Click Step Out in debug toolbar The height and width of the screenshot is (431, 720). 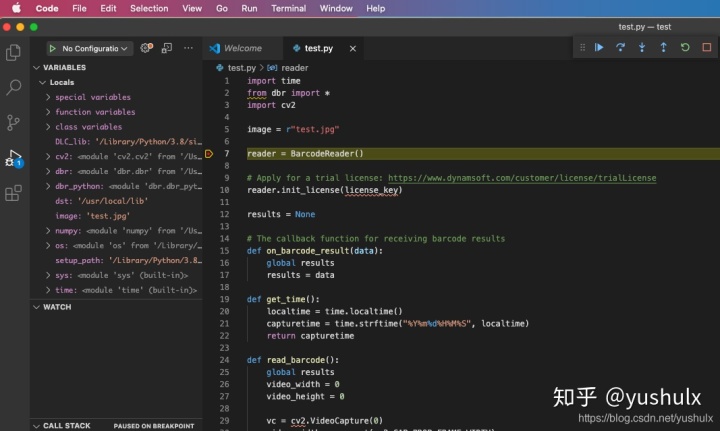664,47
